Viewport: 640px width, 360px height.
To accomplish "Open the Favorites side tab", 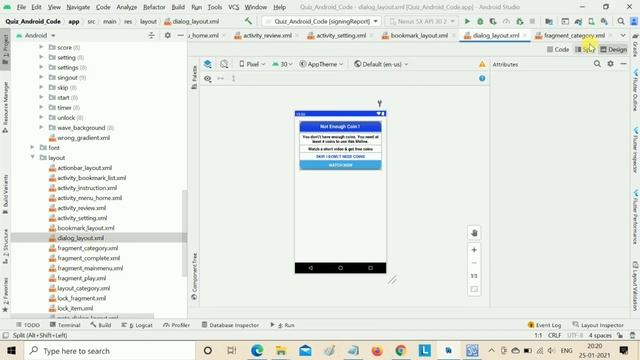I will (5, 295).
